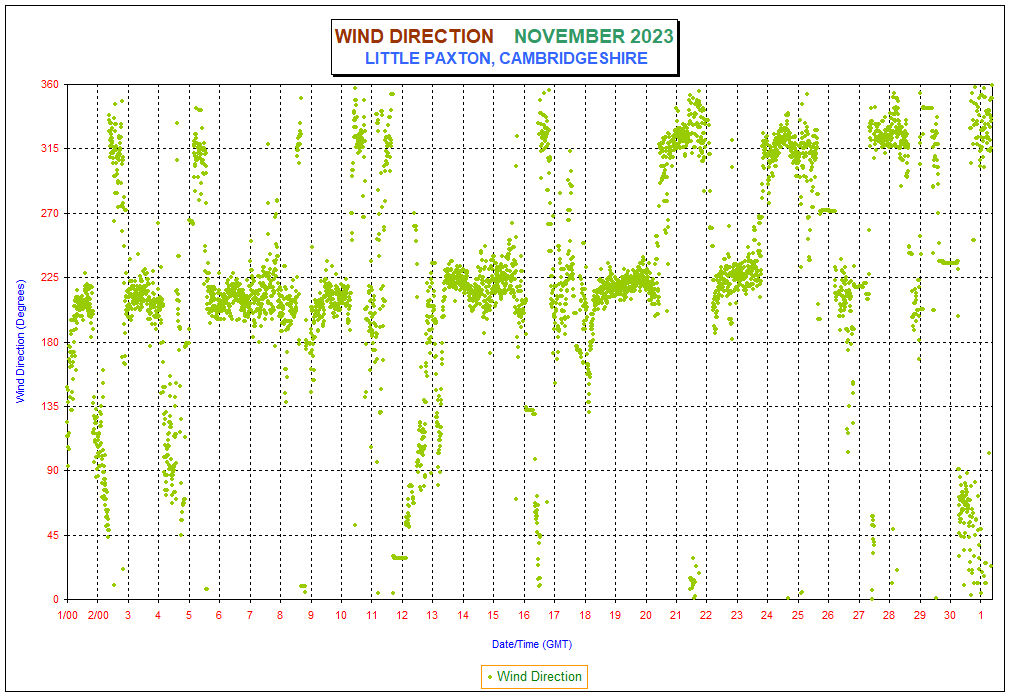Click the "Date/Time (GMT)" axis title

(x=532, y=644)
